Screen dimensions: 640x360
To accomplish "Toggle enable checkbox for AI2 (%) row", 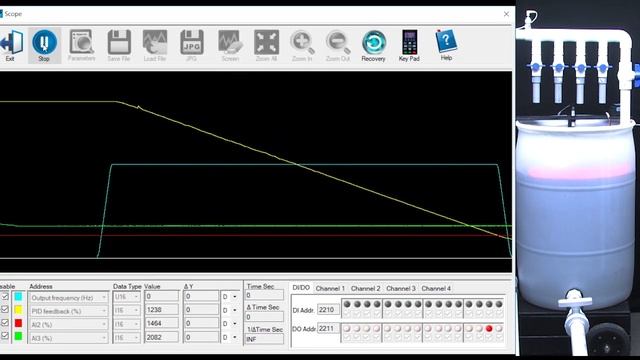I will coord(5,322).
